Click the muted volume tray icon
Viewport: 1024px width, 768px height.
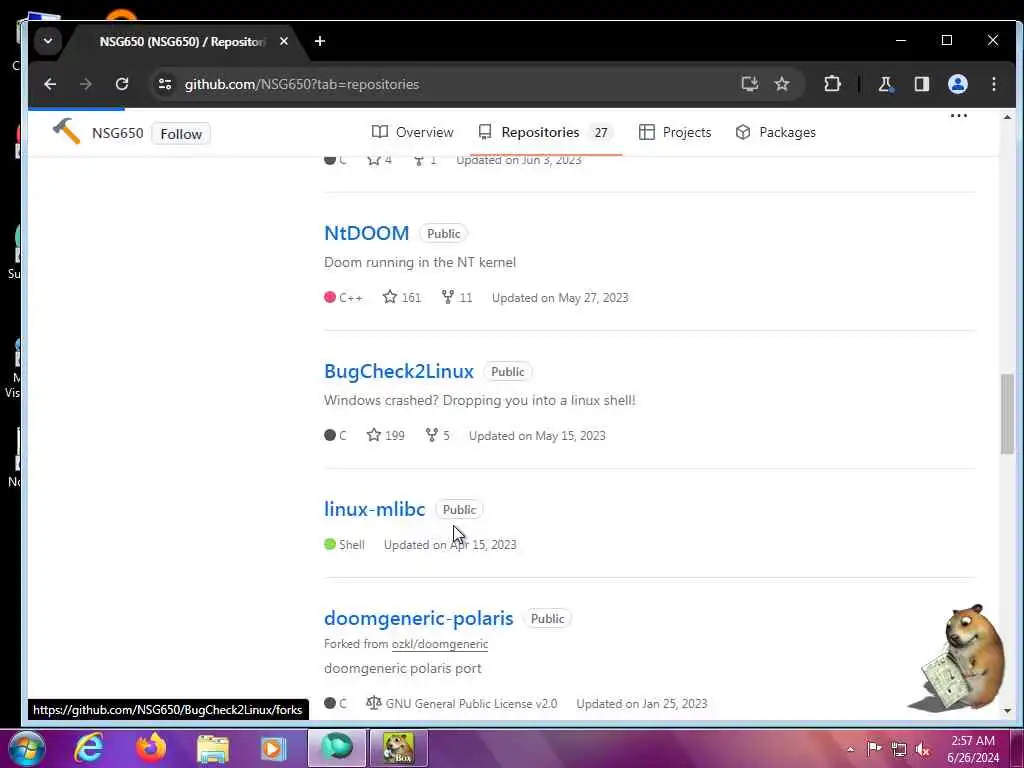[x=923, y=748]
